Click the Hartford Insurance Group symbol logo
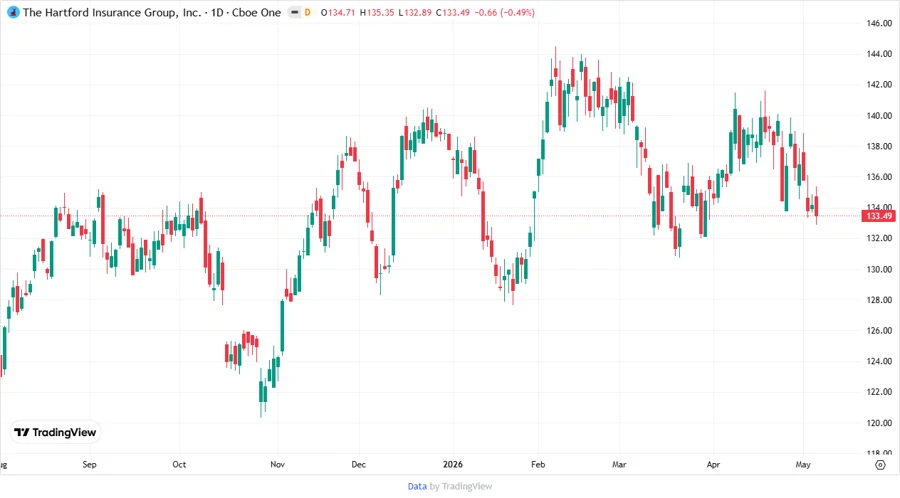 tap(13, 12)
